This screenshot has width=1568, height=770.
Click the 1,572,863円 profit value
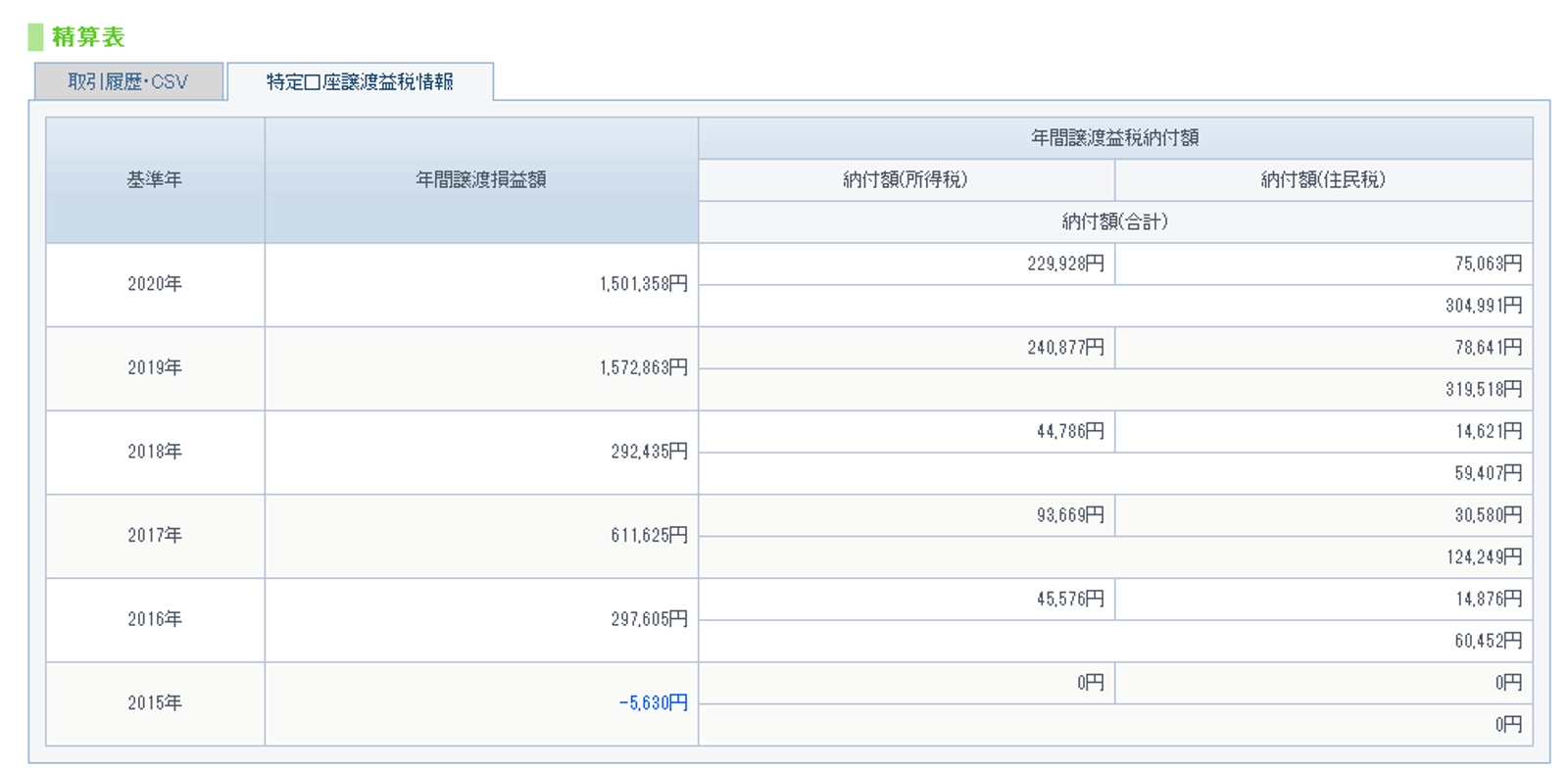[x=644, y=368]
